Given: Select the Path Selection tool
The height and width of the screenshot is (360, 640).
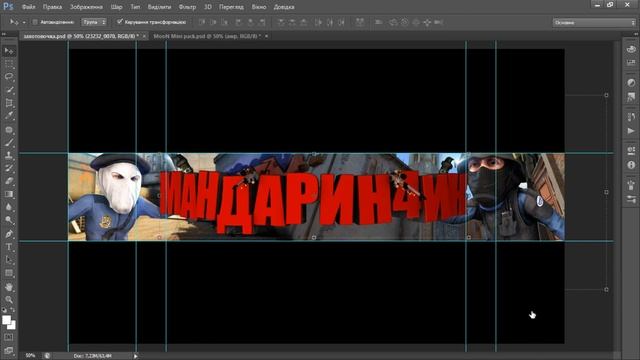Looking at the screenshot, I should (9, 260).
